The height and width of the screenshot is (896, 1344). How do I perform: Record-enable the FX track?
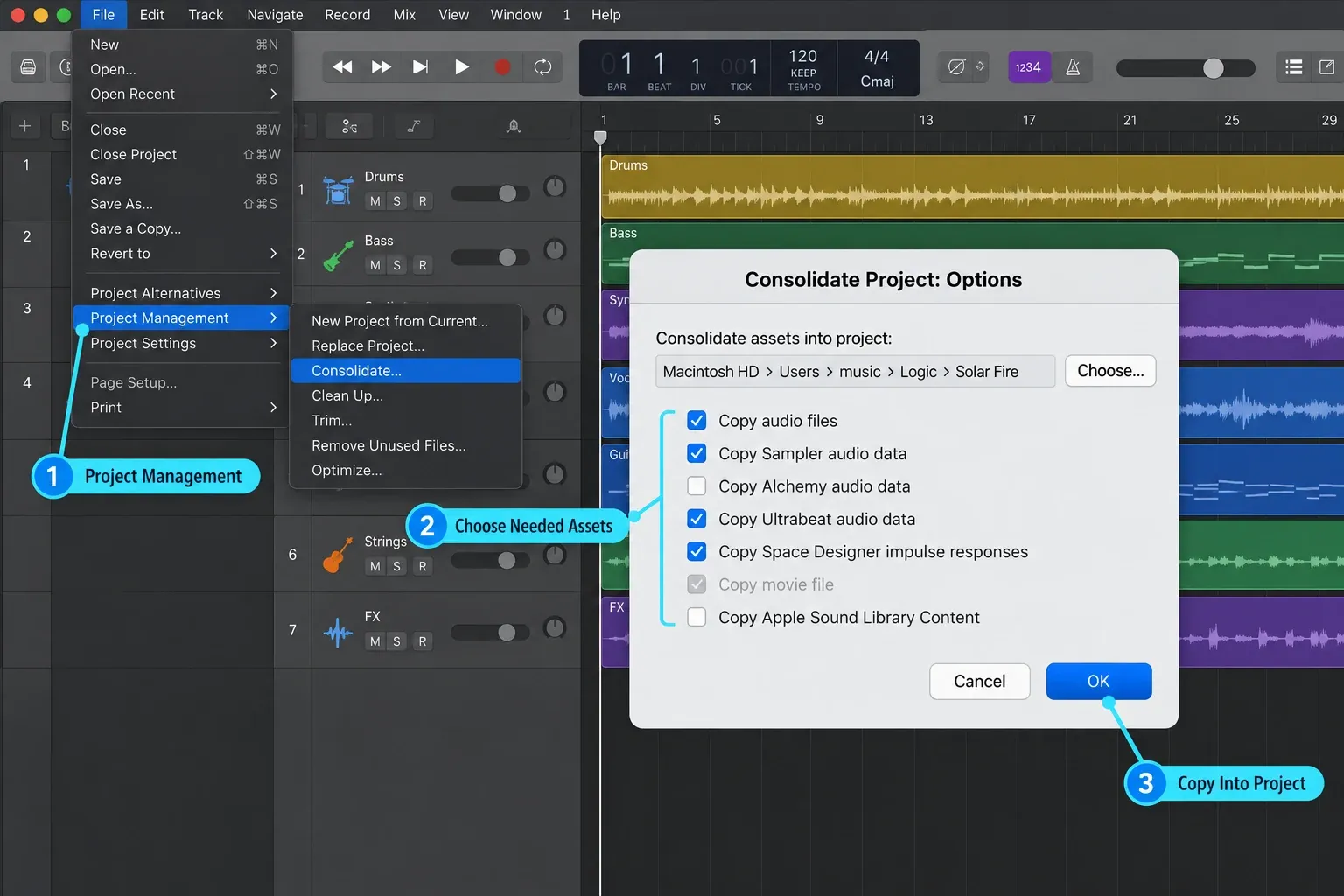coord(423,641)
